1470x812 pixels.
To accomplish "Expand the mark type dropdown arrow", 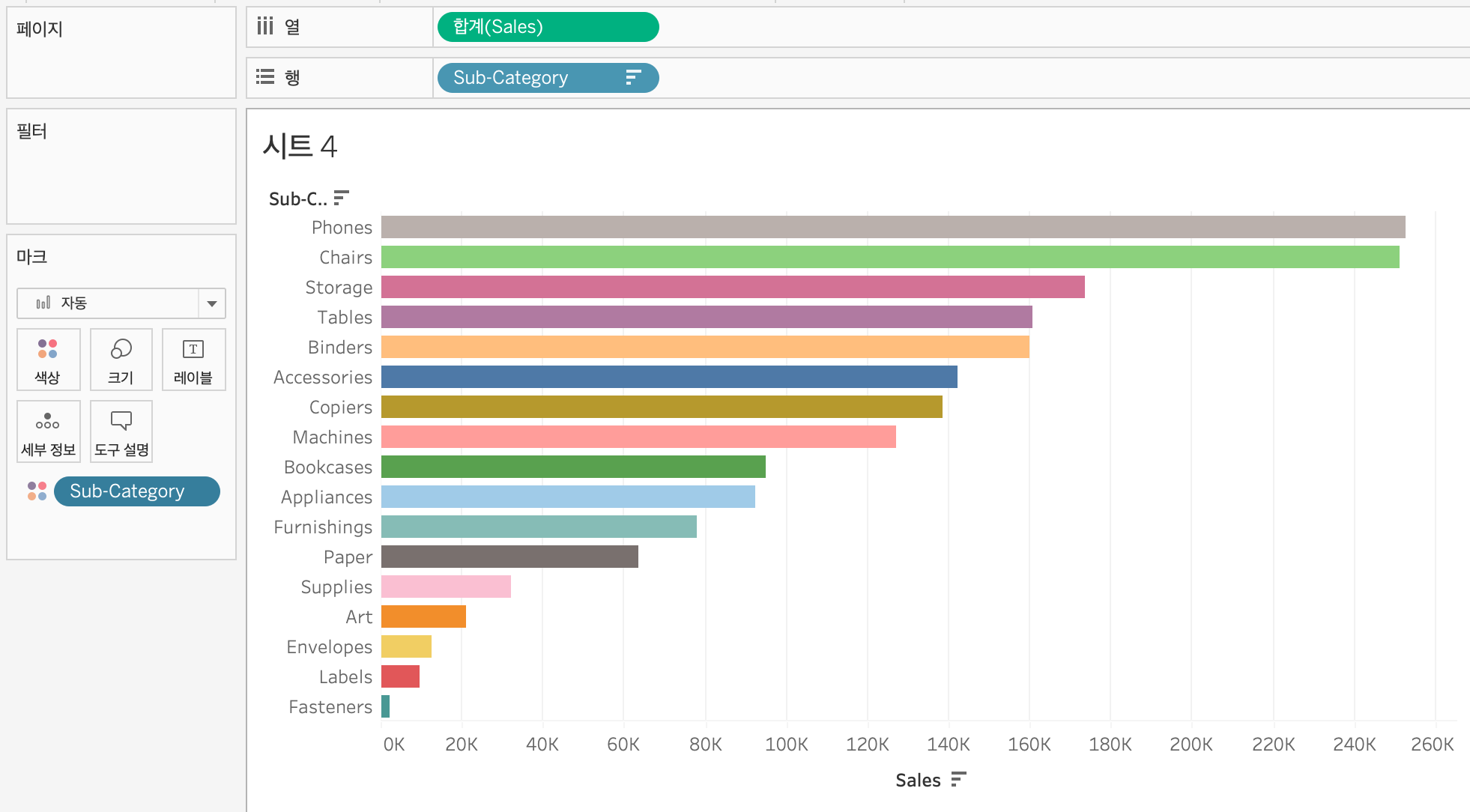I will (x=212, y=303).
